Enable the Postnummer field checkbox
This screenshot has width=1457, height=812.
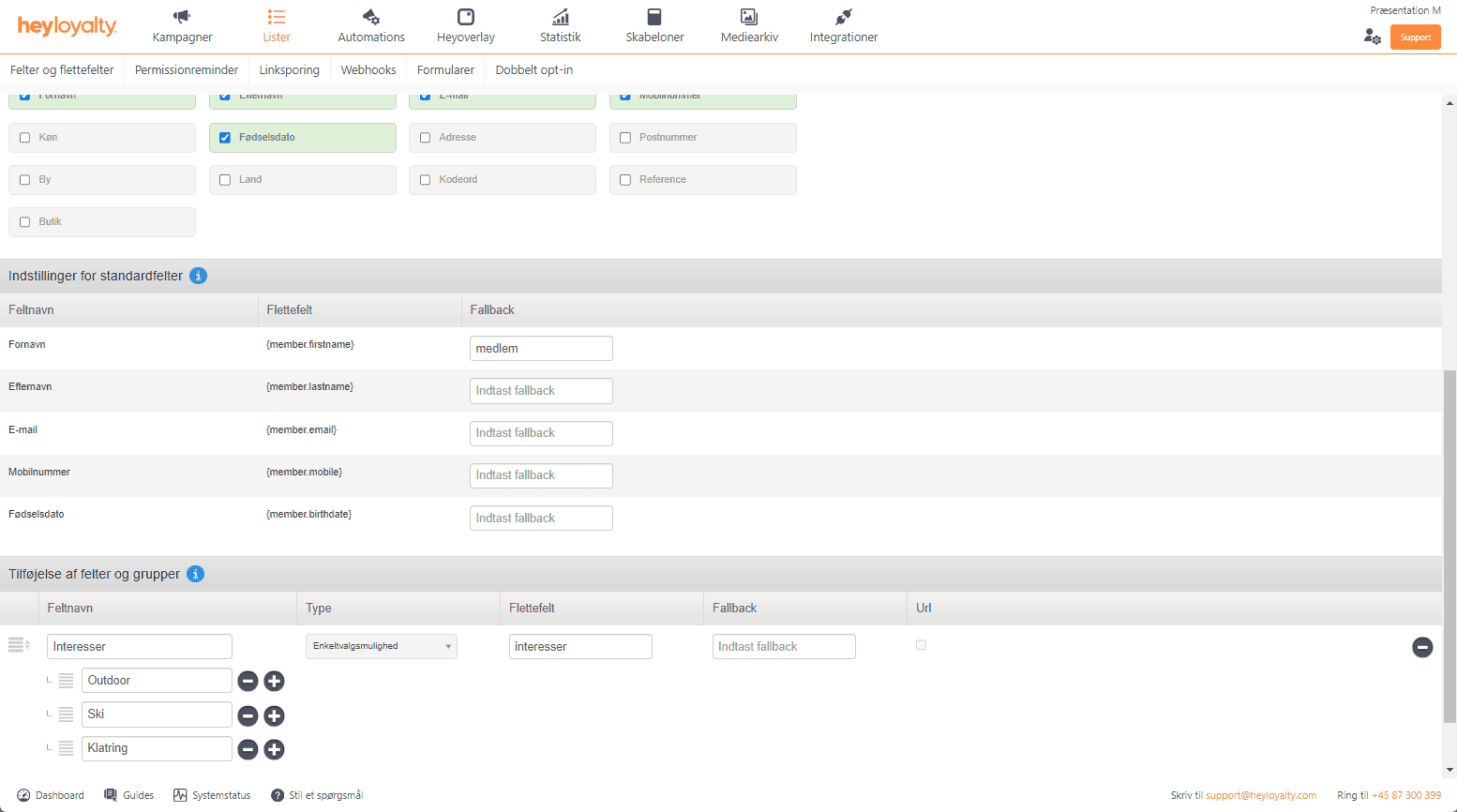point(625,138)
